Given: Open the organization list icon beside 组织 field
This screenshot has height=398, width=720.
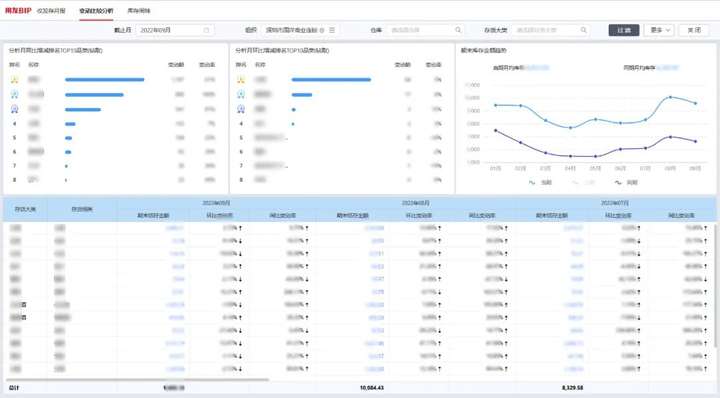Looking at the screenshot, I should tap(332, 30).
